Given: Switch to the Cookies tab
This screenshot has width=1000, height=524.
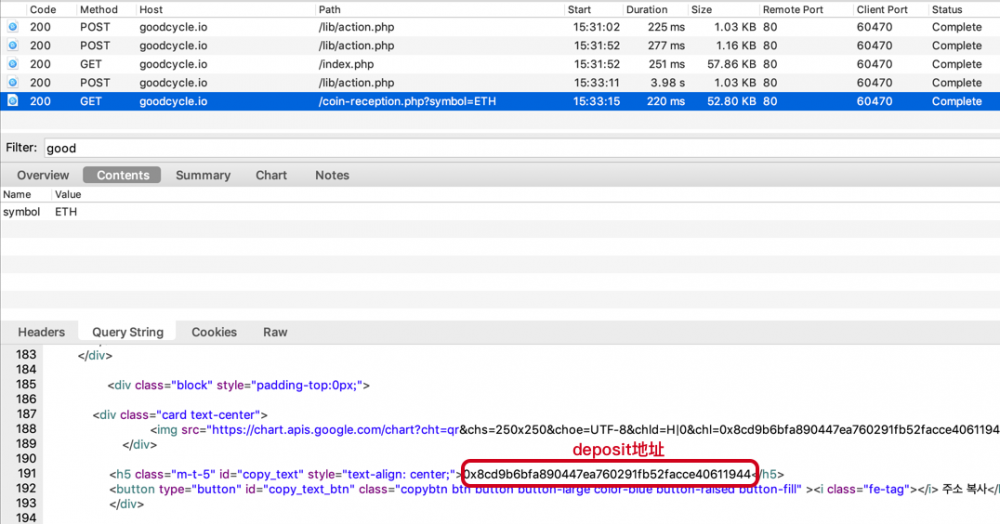Looking at the screenshot, I should 214,332.
